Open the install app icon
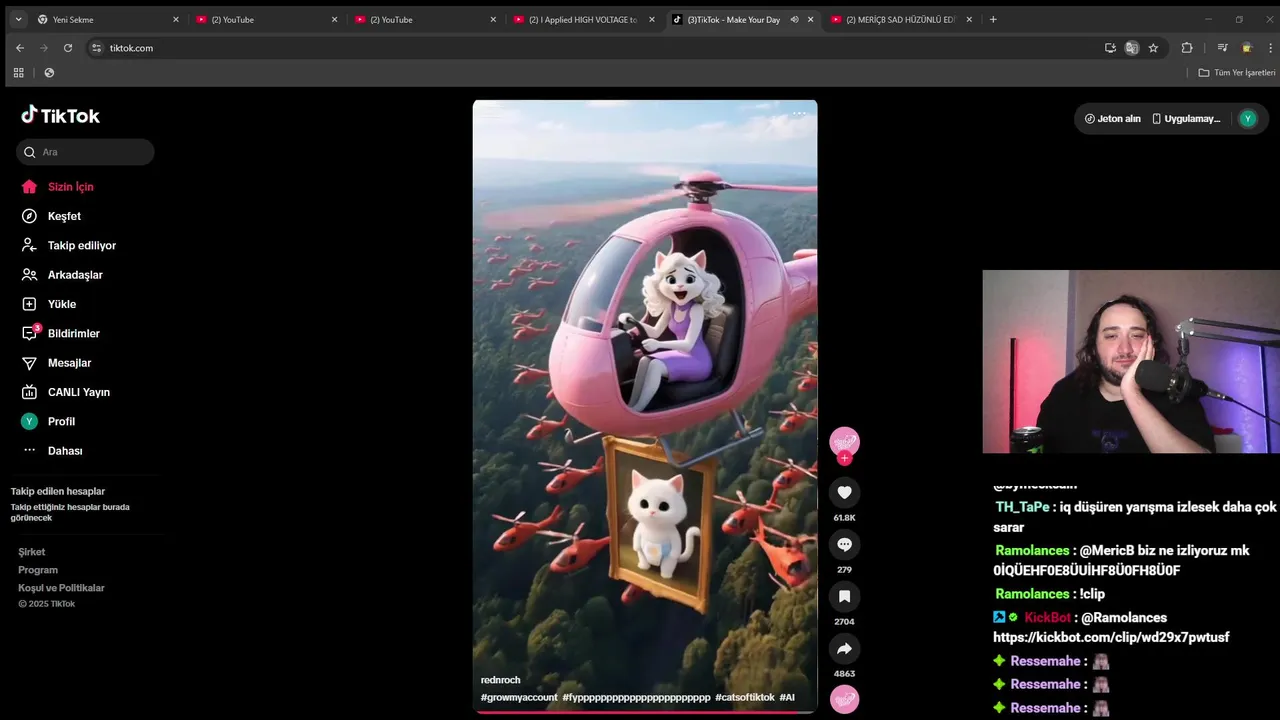The height and width of the screenshot is (720, 1280). [x=1110, y=48]
